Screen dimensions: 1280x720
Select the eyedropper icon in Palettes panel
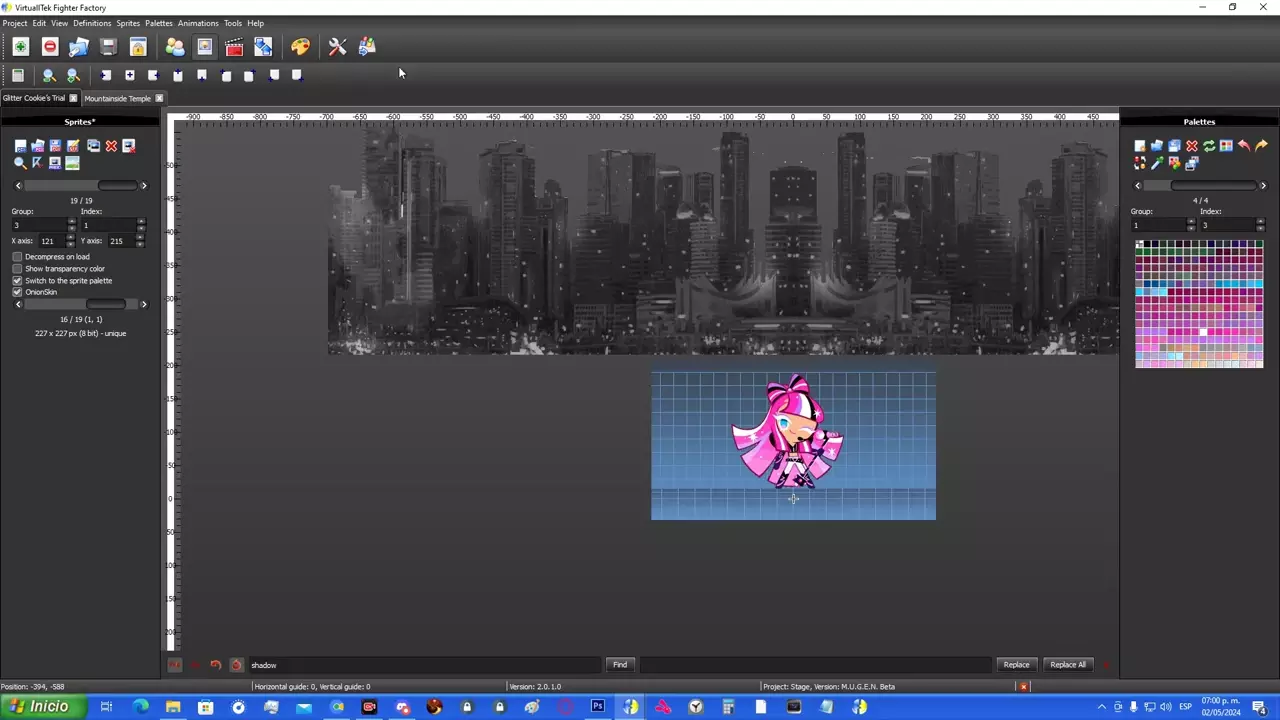(1157, 163)
